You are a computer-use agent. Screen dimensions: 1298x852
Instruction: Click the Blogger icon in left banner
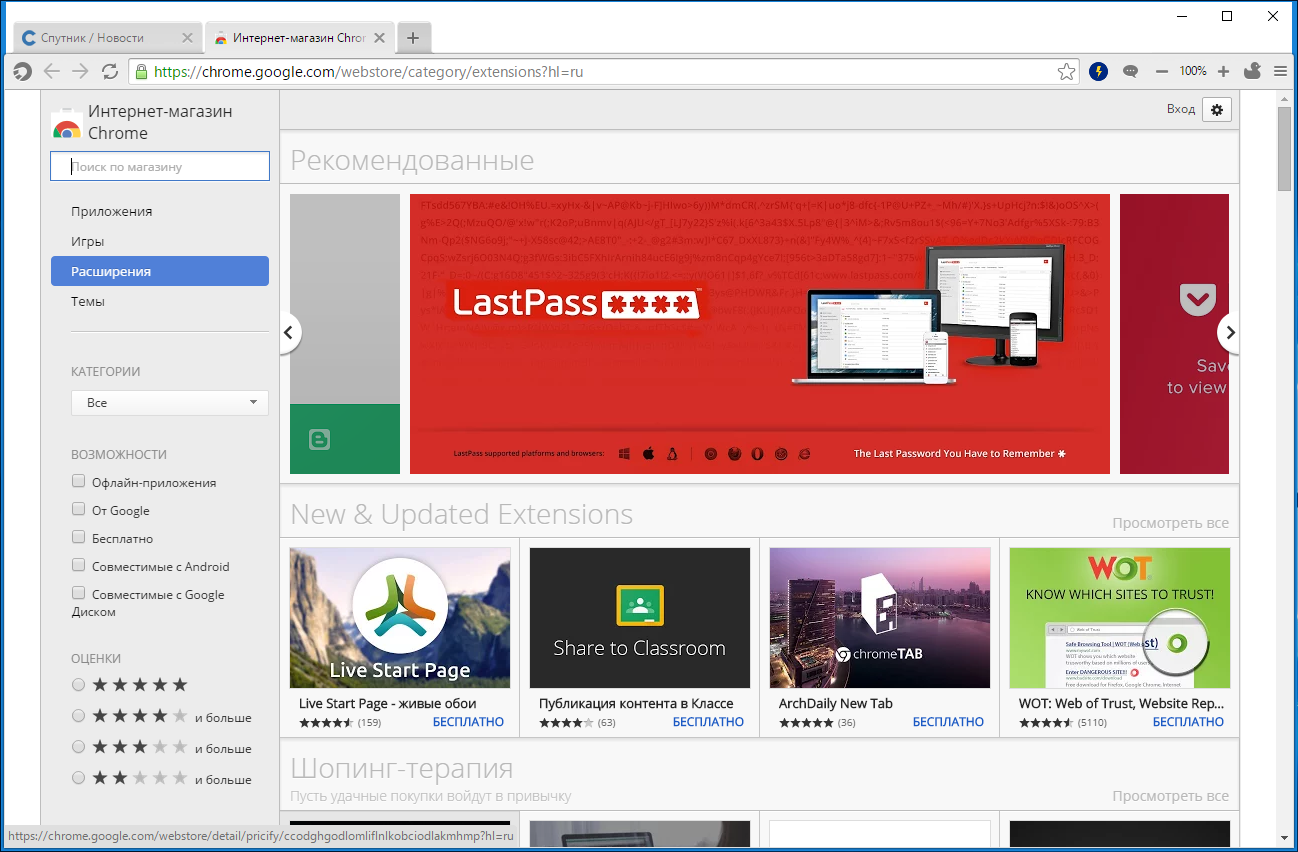click(319, 439)
